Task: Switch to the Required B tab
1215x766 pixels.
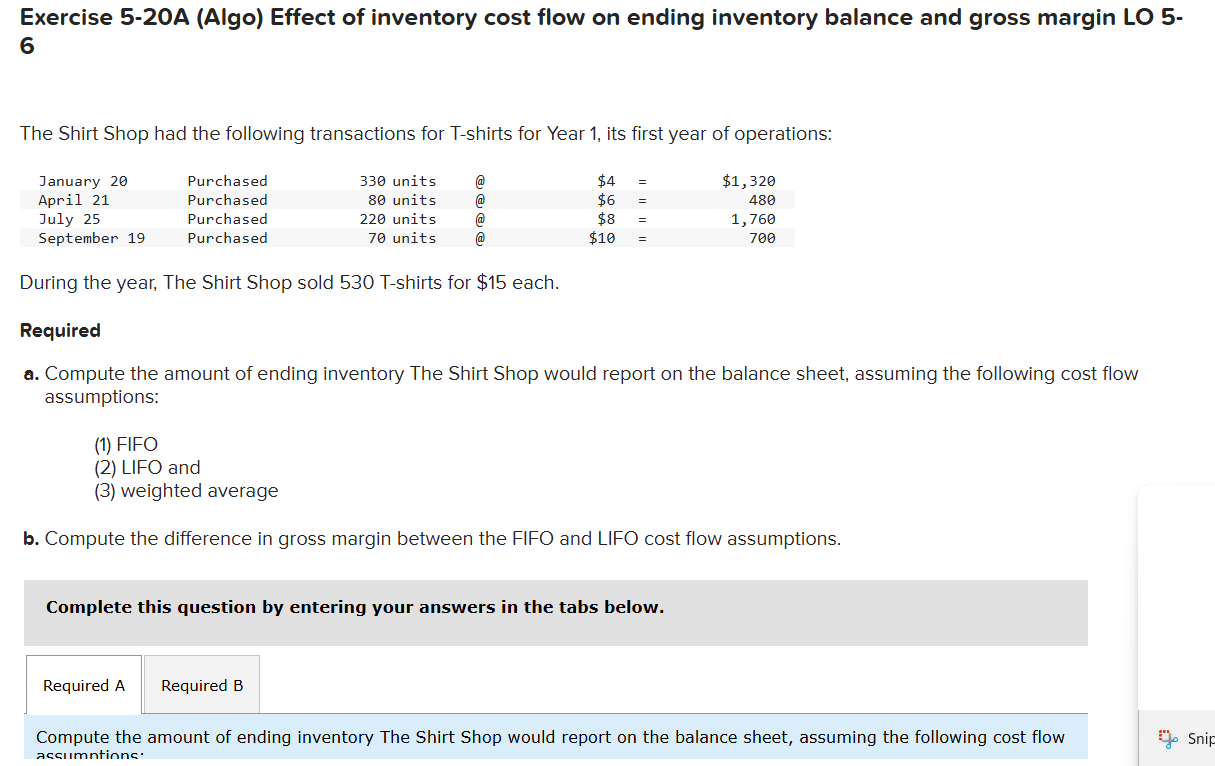Action: click(x=201, y=685)
